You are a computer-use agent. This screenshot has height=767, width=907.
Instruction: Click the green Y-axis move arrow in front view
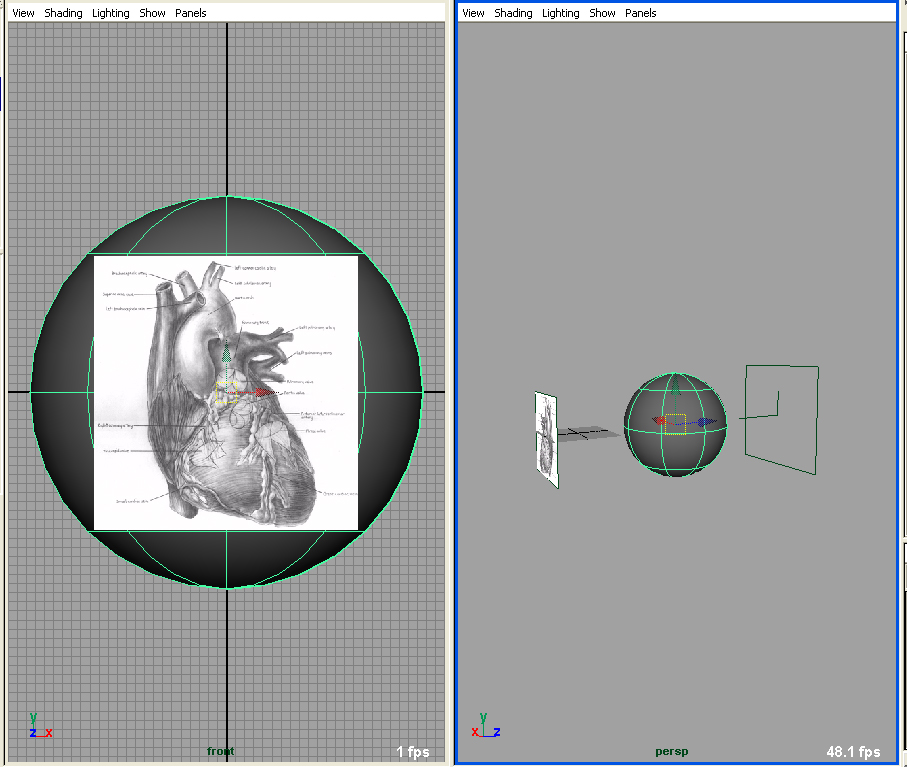tap(227, 352)
